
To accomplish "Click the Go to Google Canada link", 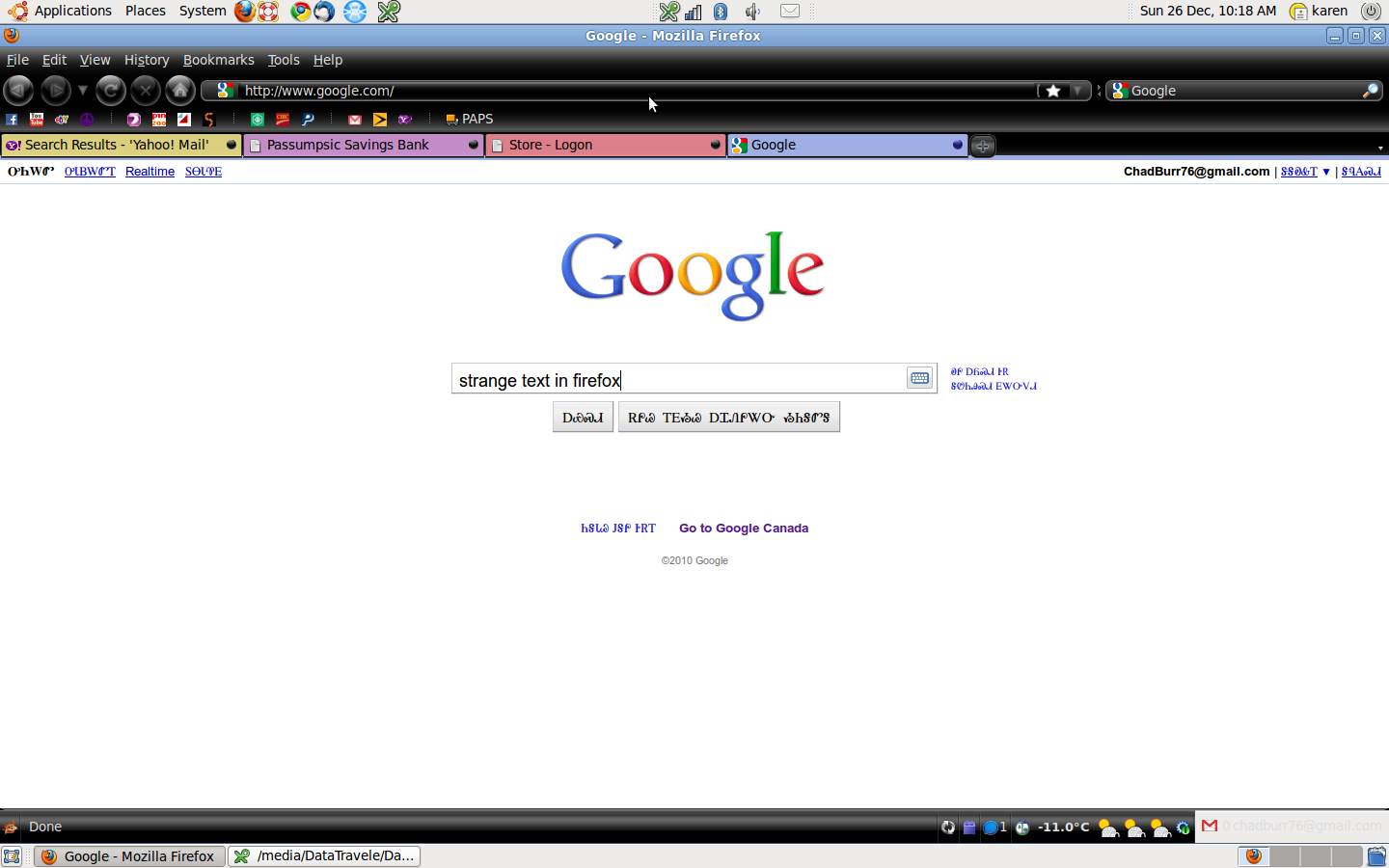I will (744, 529).
